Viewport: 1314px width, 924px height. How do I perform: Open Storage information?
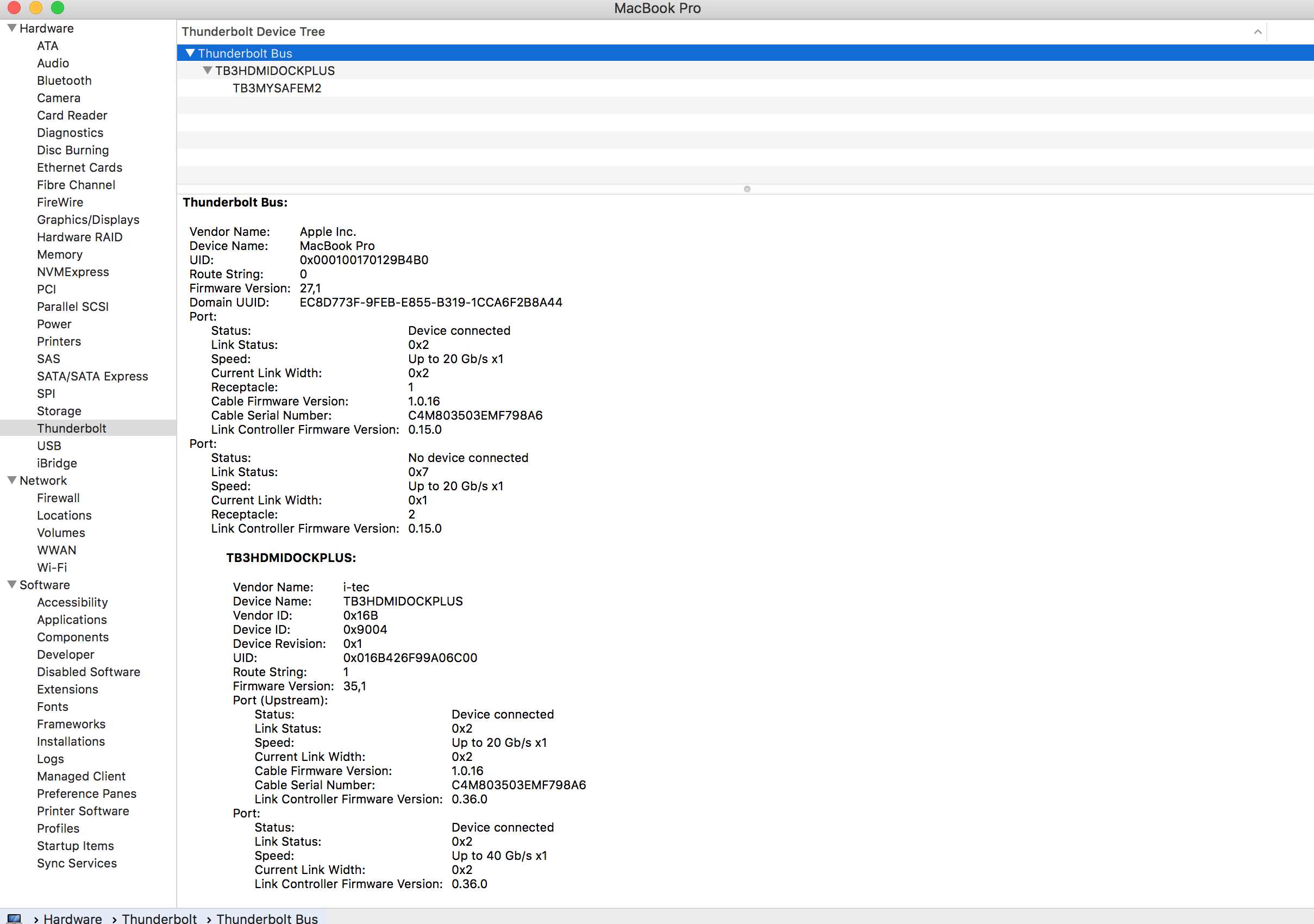point(59,411)
